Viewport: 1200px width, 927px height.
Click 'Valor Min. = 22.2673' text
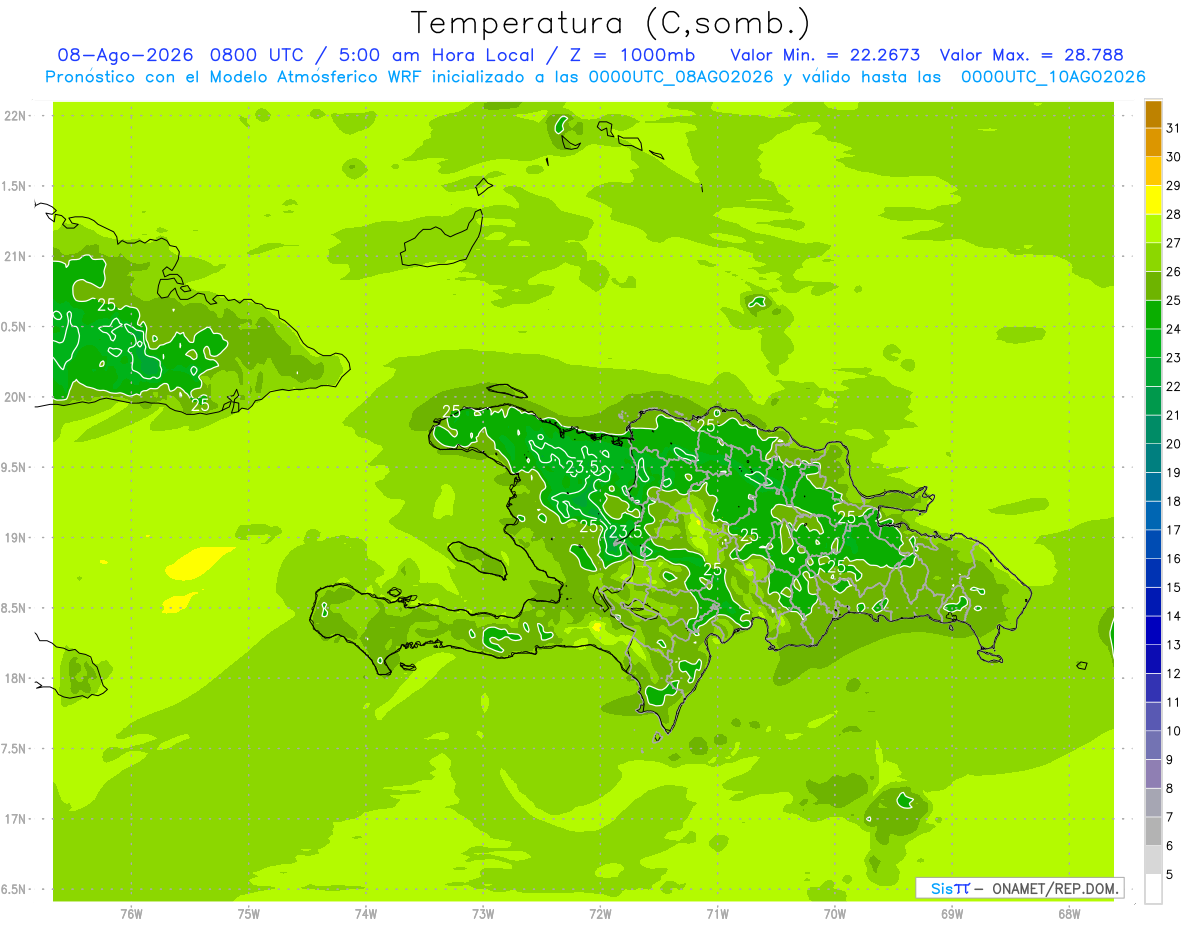[x=825, y=55]
